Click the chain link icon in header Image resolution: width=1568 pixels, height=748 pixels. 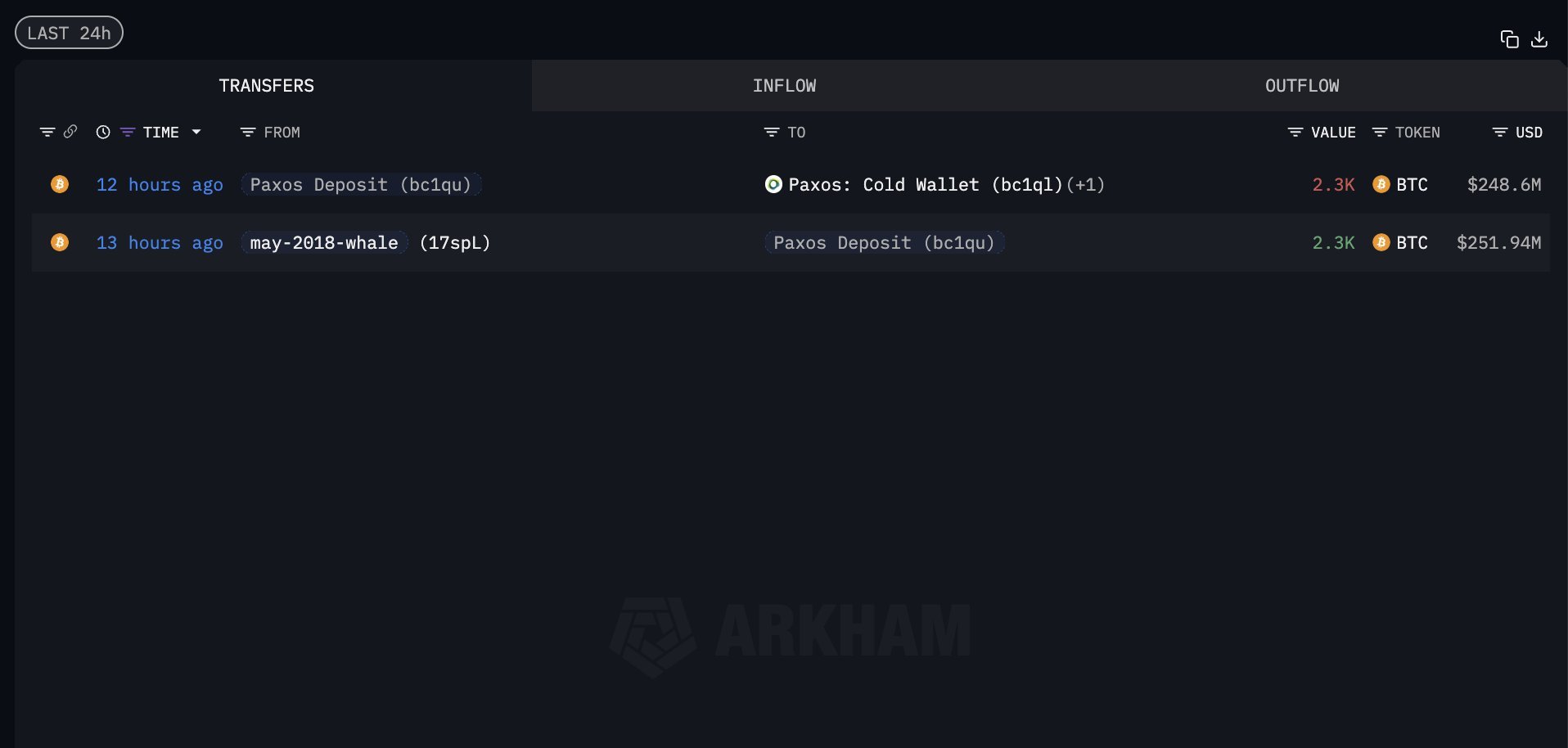[x=70, y=132]
